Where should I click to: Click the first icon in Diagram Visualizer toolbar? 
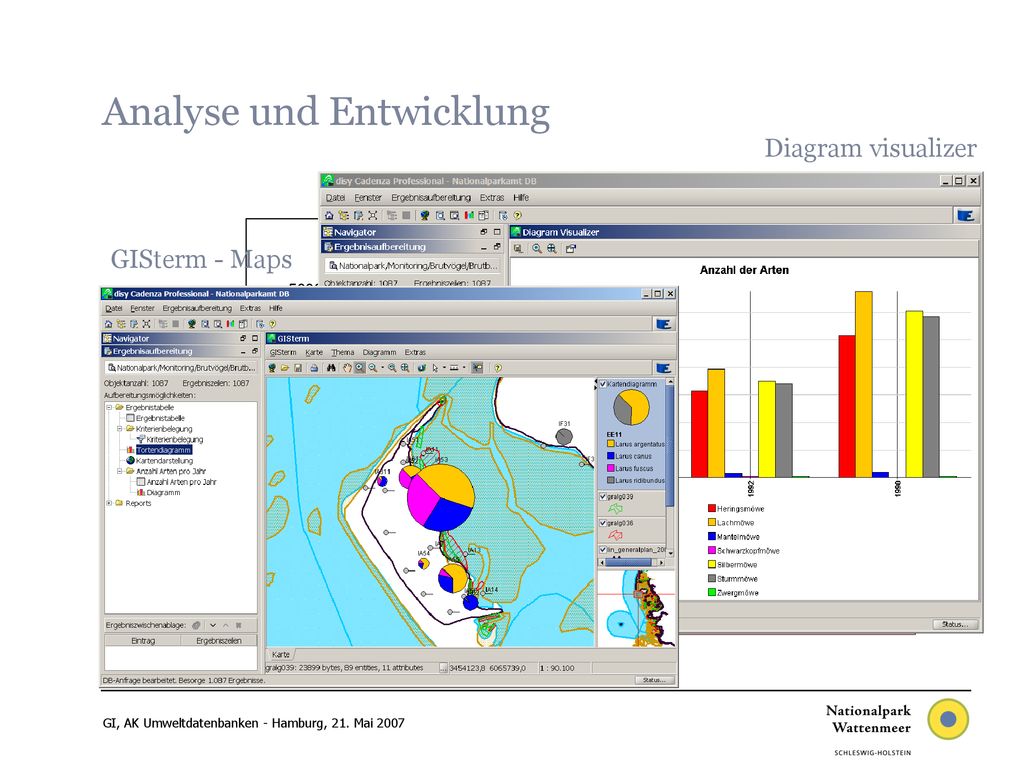pyautogui.click(x=518, y=249)
